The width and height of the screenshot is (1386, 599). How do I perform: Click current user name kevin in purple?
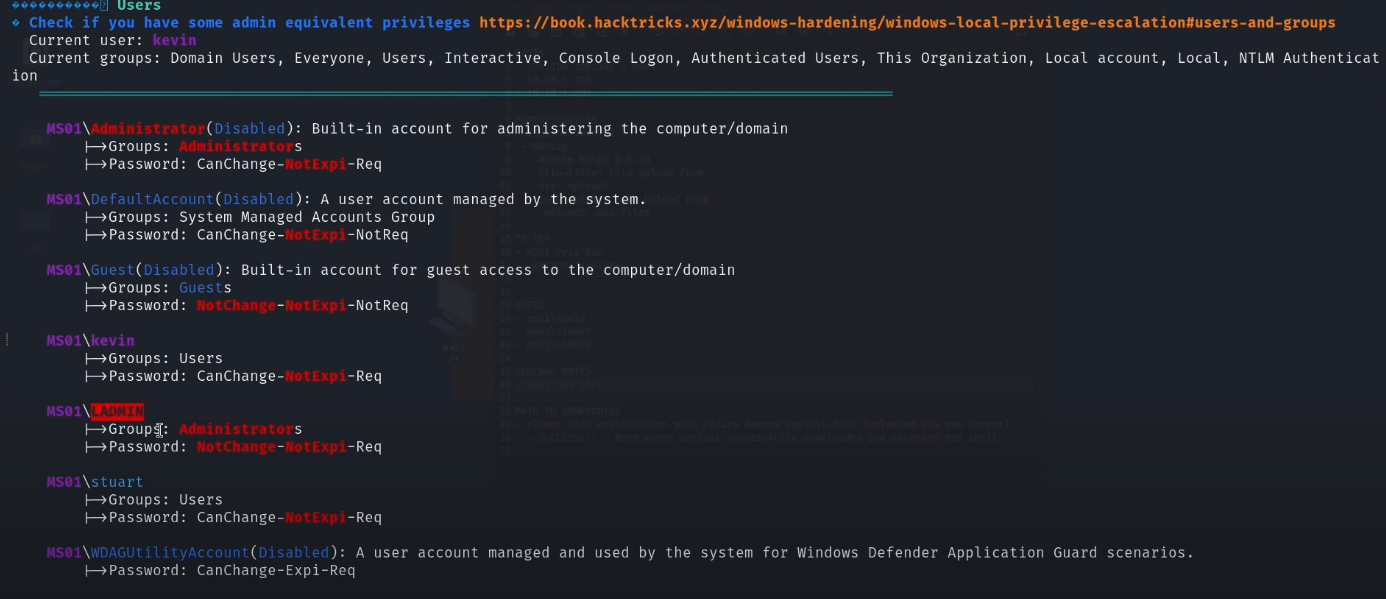pyautogui.click(x=174, y=40)
